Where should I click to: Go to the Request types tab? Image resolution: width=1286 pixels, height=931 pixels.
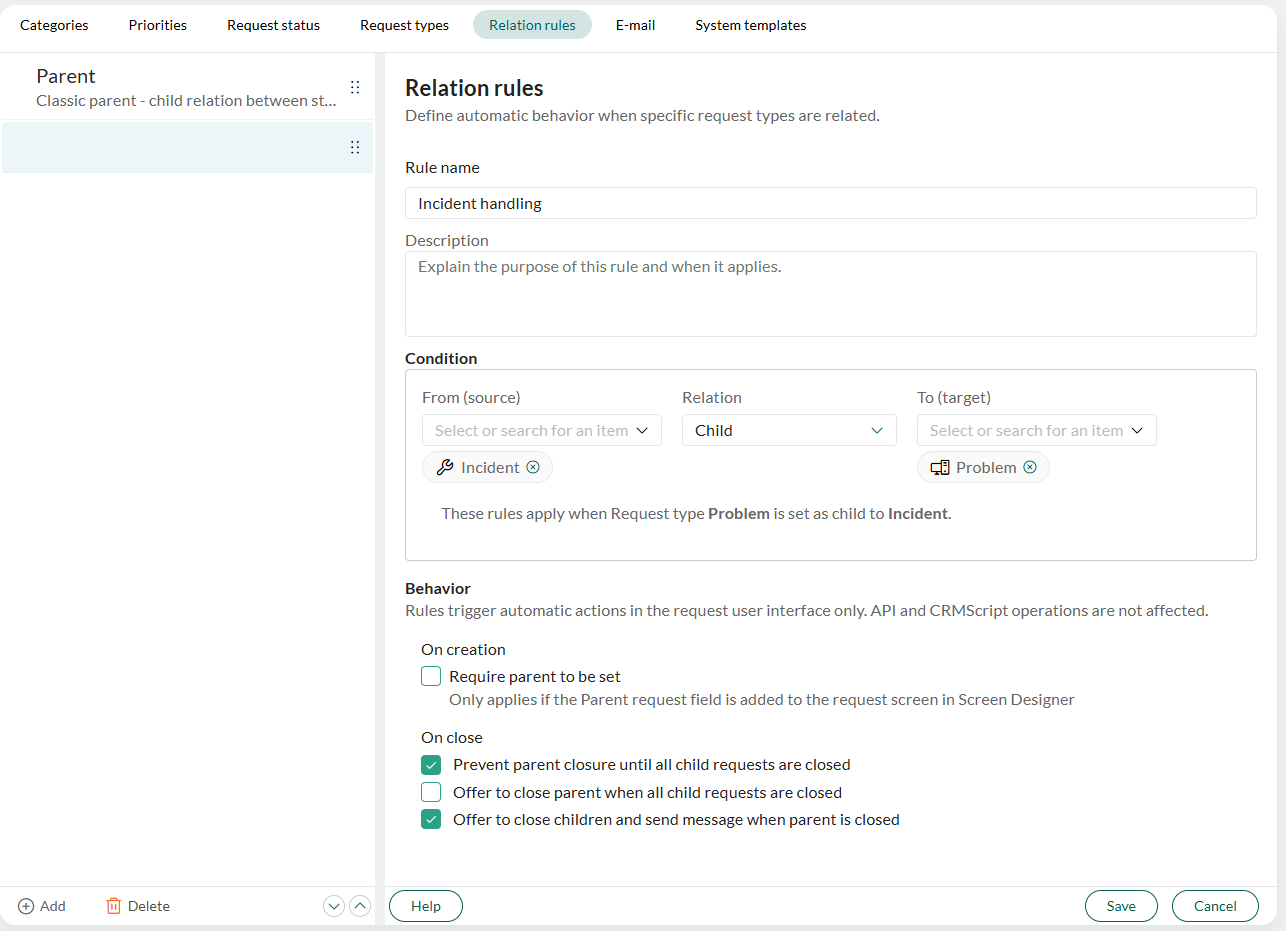click(404, 25)
